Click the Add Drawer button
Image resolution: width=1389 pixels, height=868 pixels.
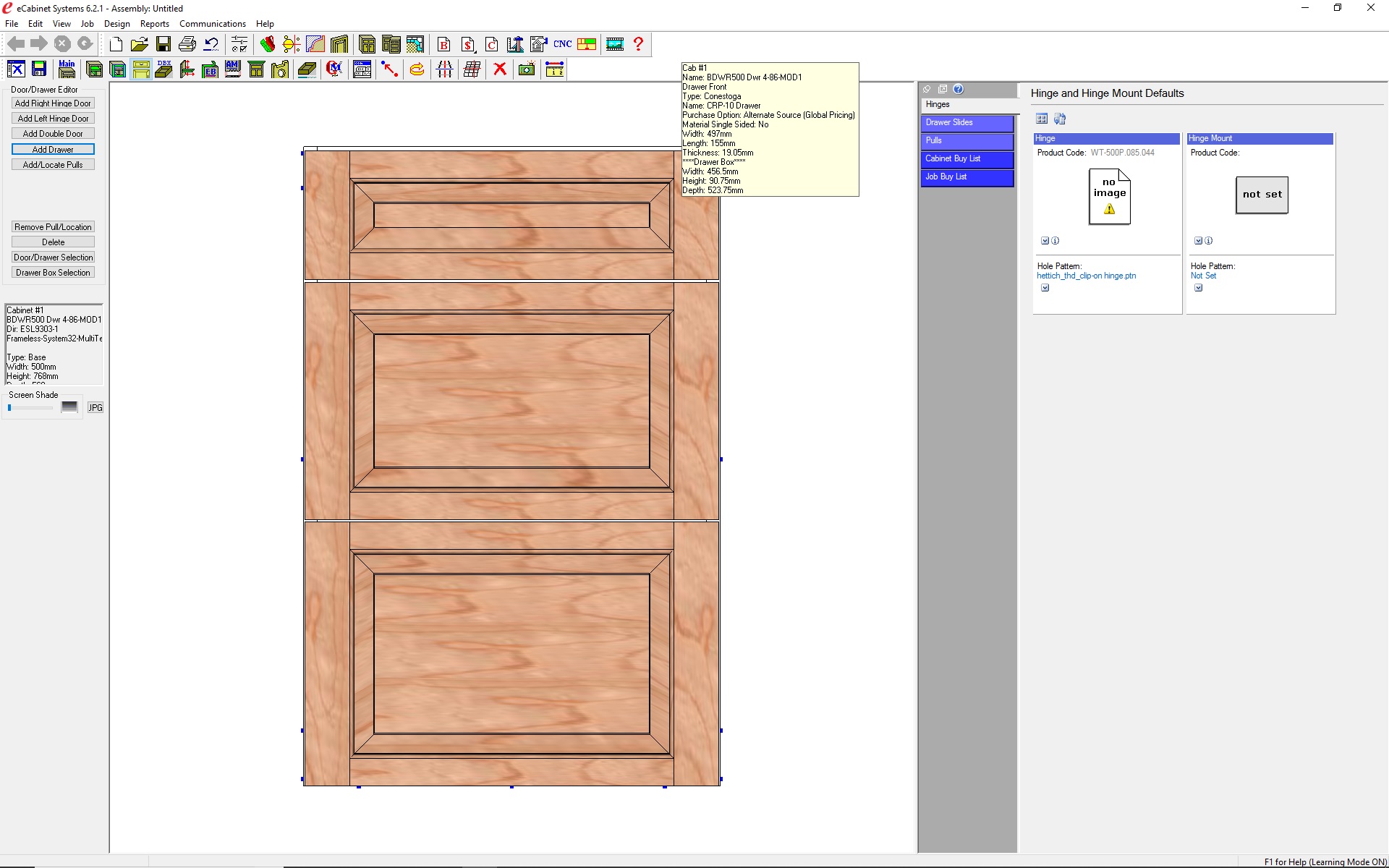pos(53,150)
